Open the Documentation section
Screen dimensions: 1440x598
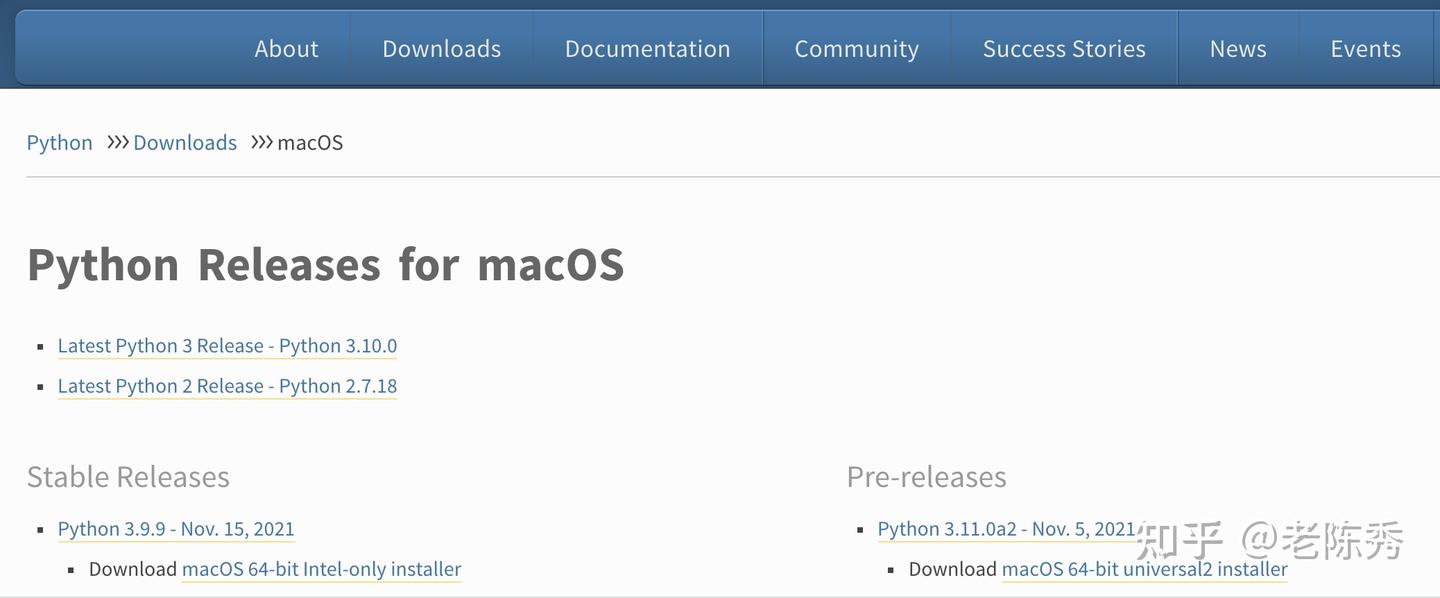(647, 47)
